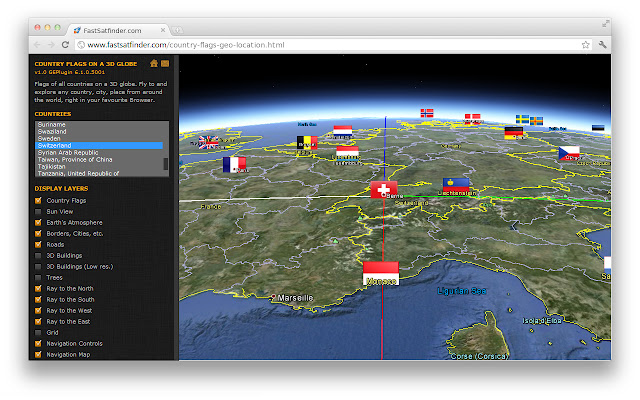This screenshot has height=400, width=640.
Task: Enable the Trees layer
Action: 38,278
